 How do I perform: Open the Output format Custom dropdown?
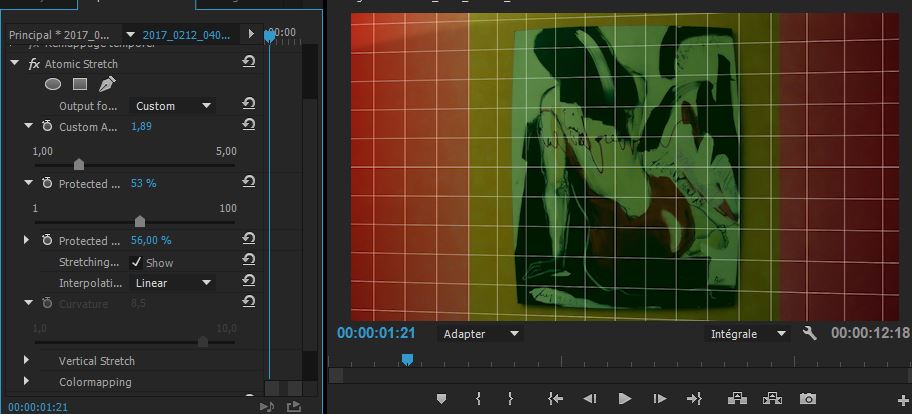tap(172, 106)
